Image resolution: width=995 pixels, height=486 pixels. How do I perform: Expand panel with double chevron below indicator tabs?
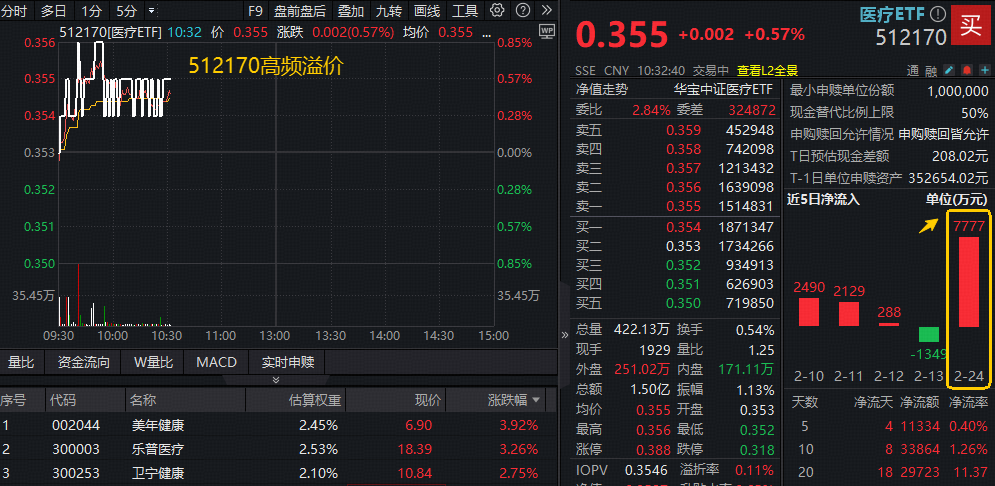click(276, 380)
